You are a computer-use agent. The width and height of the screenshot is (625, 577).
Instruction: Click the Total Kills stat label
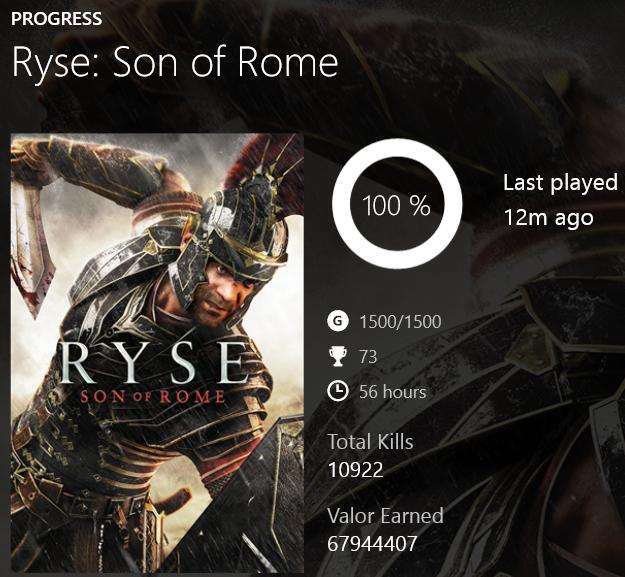(x=370, y=442)
